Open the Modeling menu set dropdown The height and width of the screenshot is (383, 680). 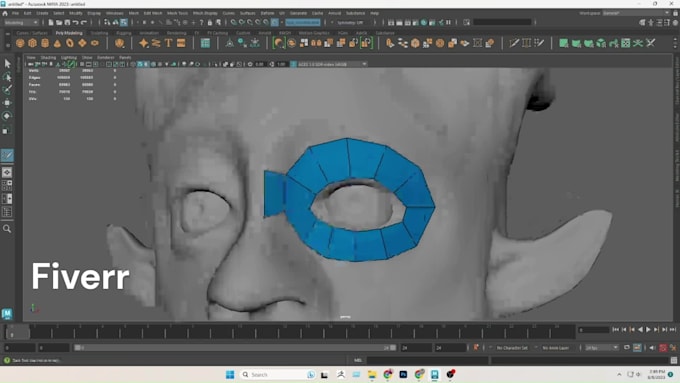(21, 23)
